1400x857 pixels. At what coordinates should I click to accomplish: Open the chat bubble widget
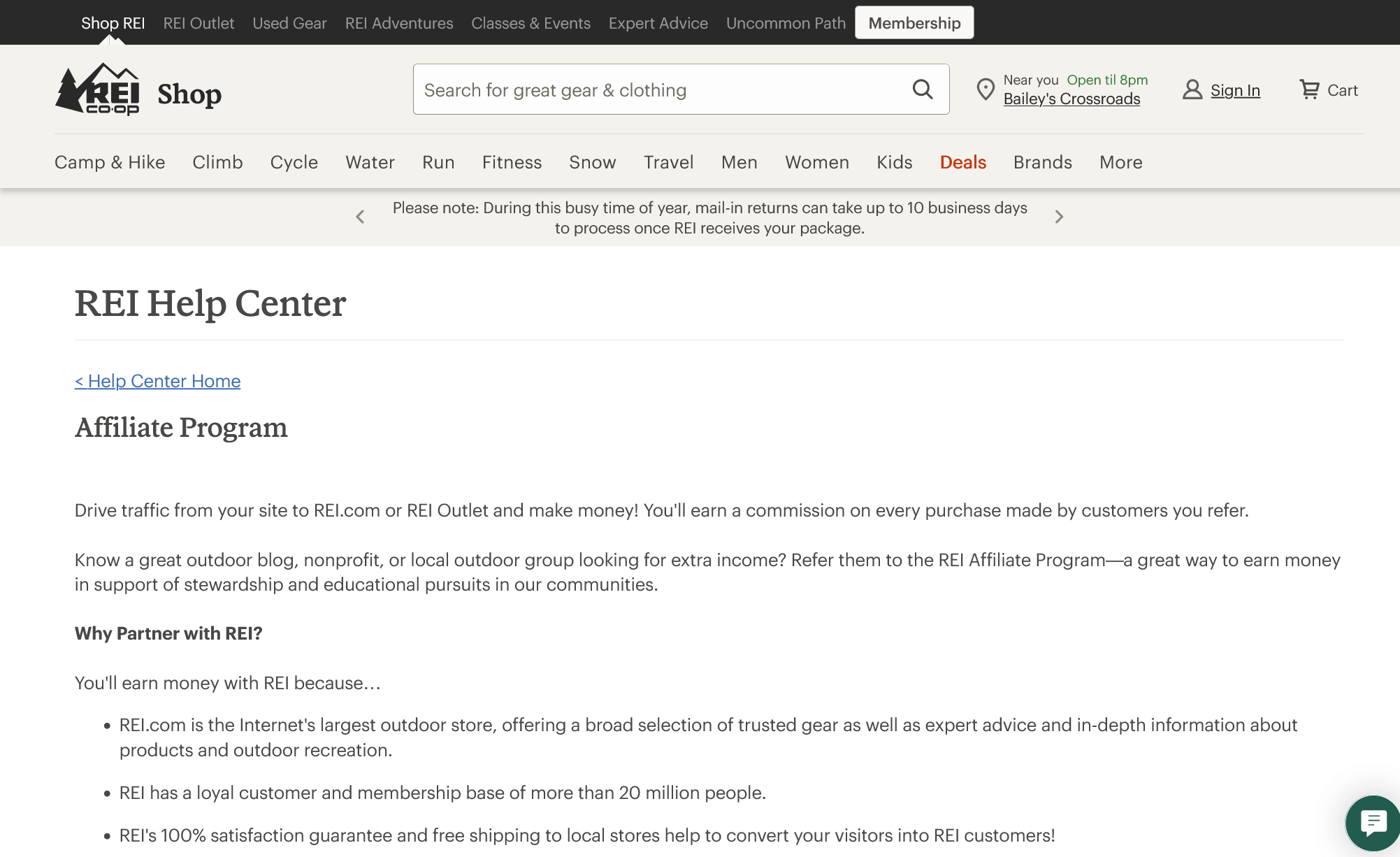(1373, 823)
